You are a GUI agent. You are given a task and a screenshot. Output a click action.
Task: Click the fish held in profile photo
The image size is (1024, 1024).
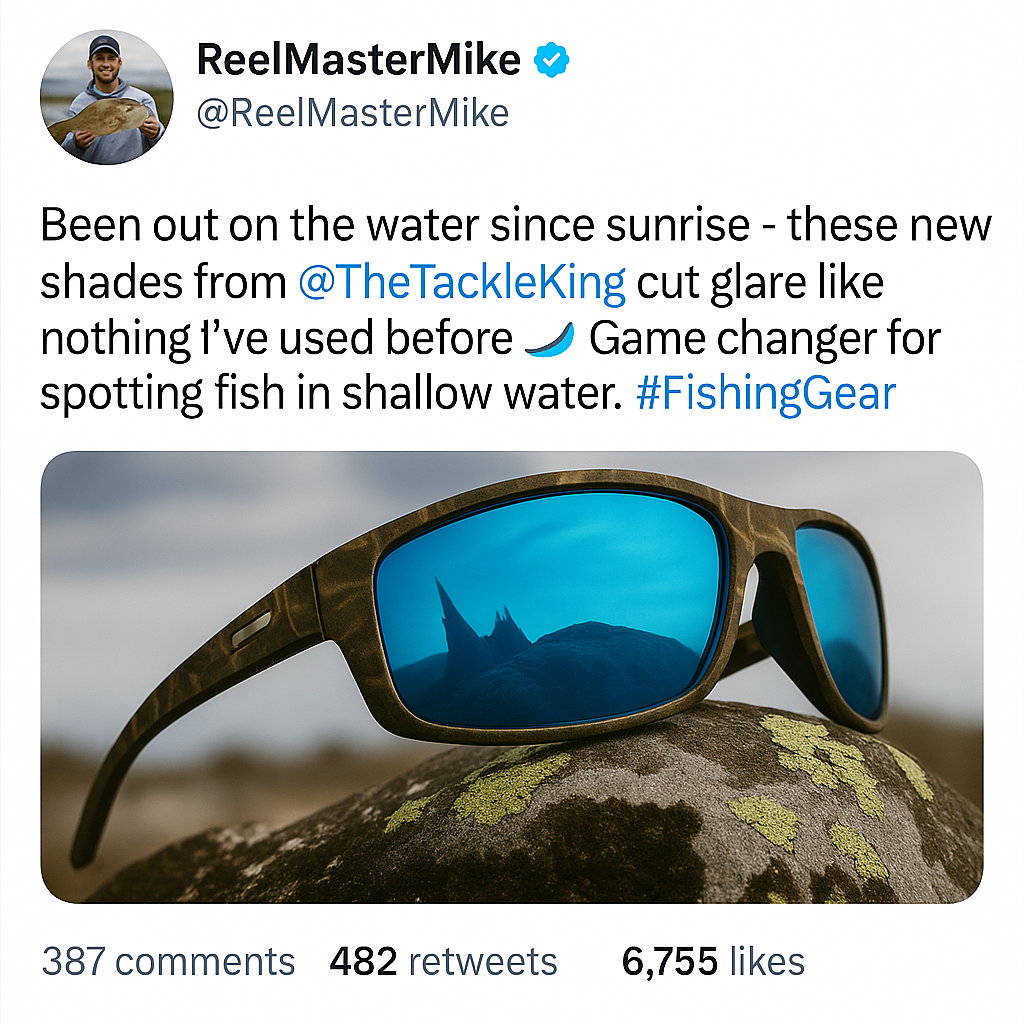tap(100, 117)
